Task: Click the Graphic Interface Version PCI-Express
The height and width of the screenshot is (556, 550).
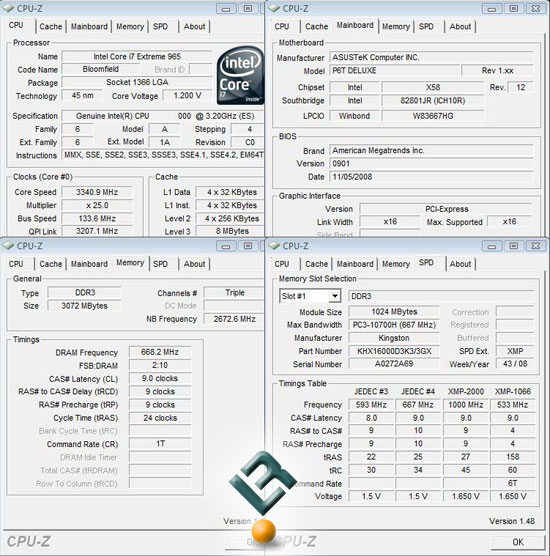Action: (446, 209)
